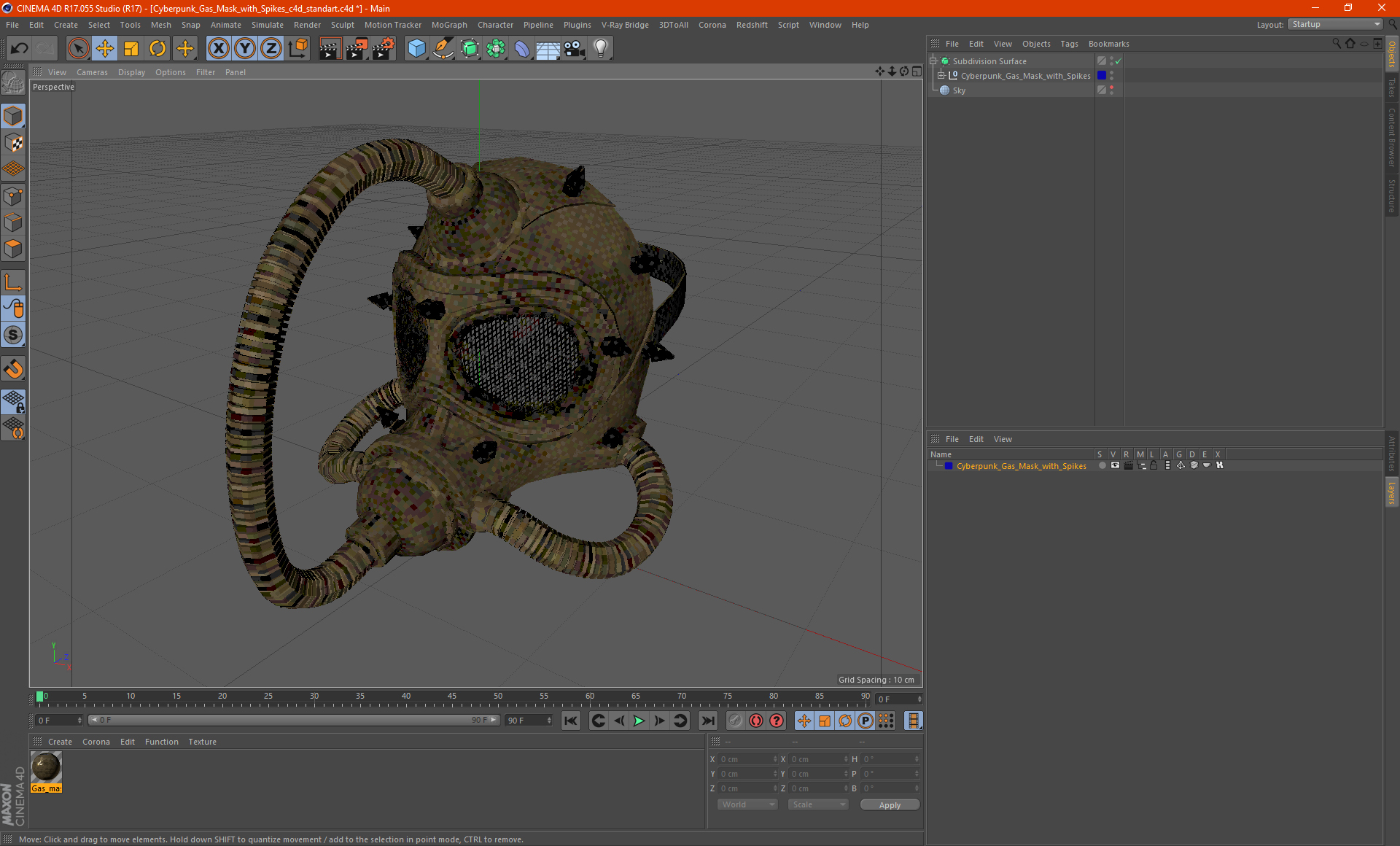Select the Rotate tool
1400x846 pixels.
point(157,48)
